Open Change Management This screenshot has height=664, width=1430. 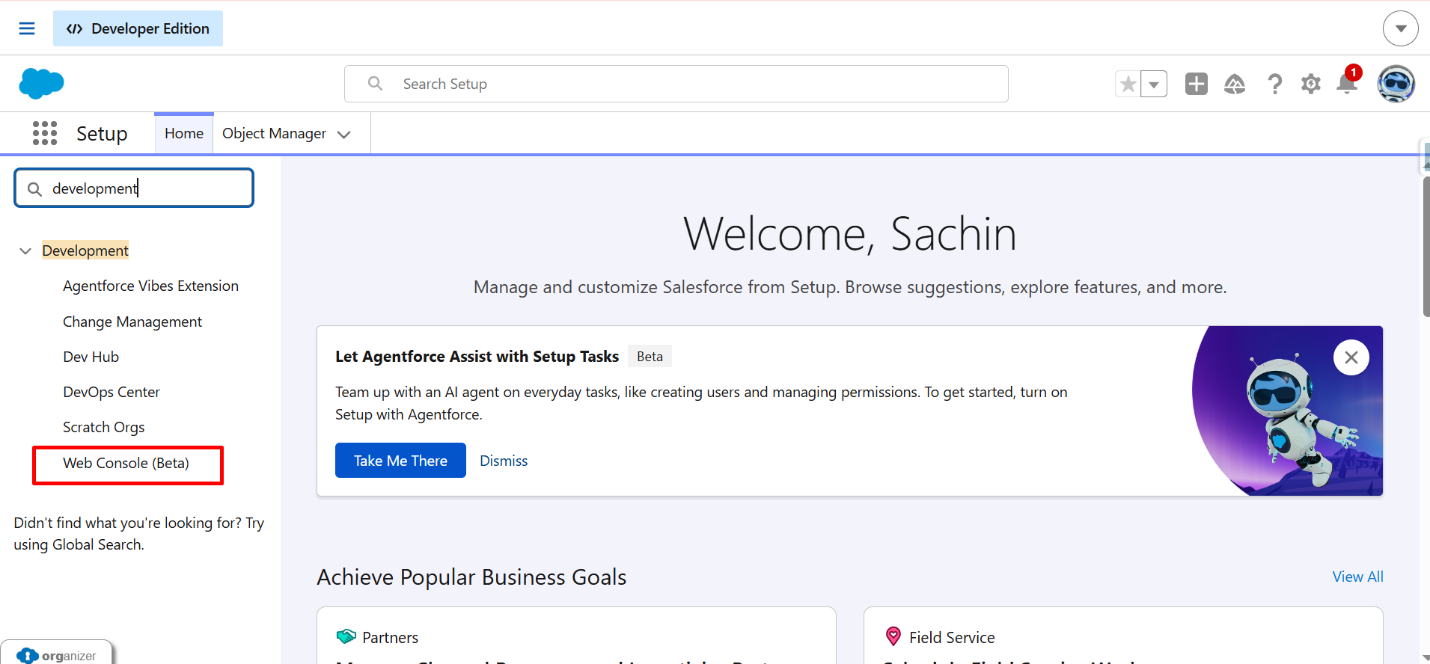coord(132,322)
